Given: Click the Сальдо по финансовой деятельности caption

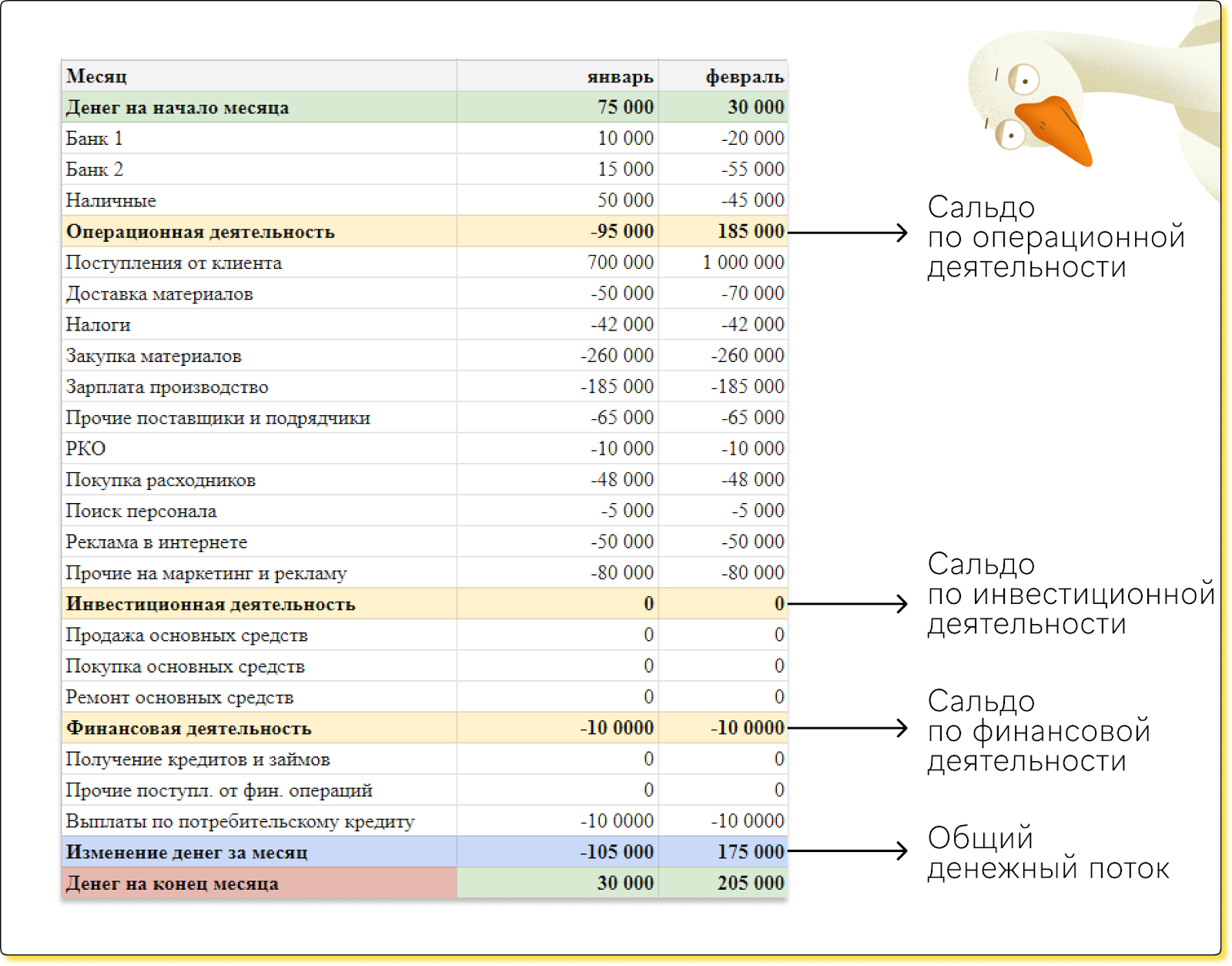Looking at the screenshot, I should click(x=1038, y=731).
